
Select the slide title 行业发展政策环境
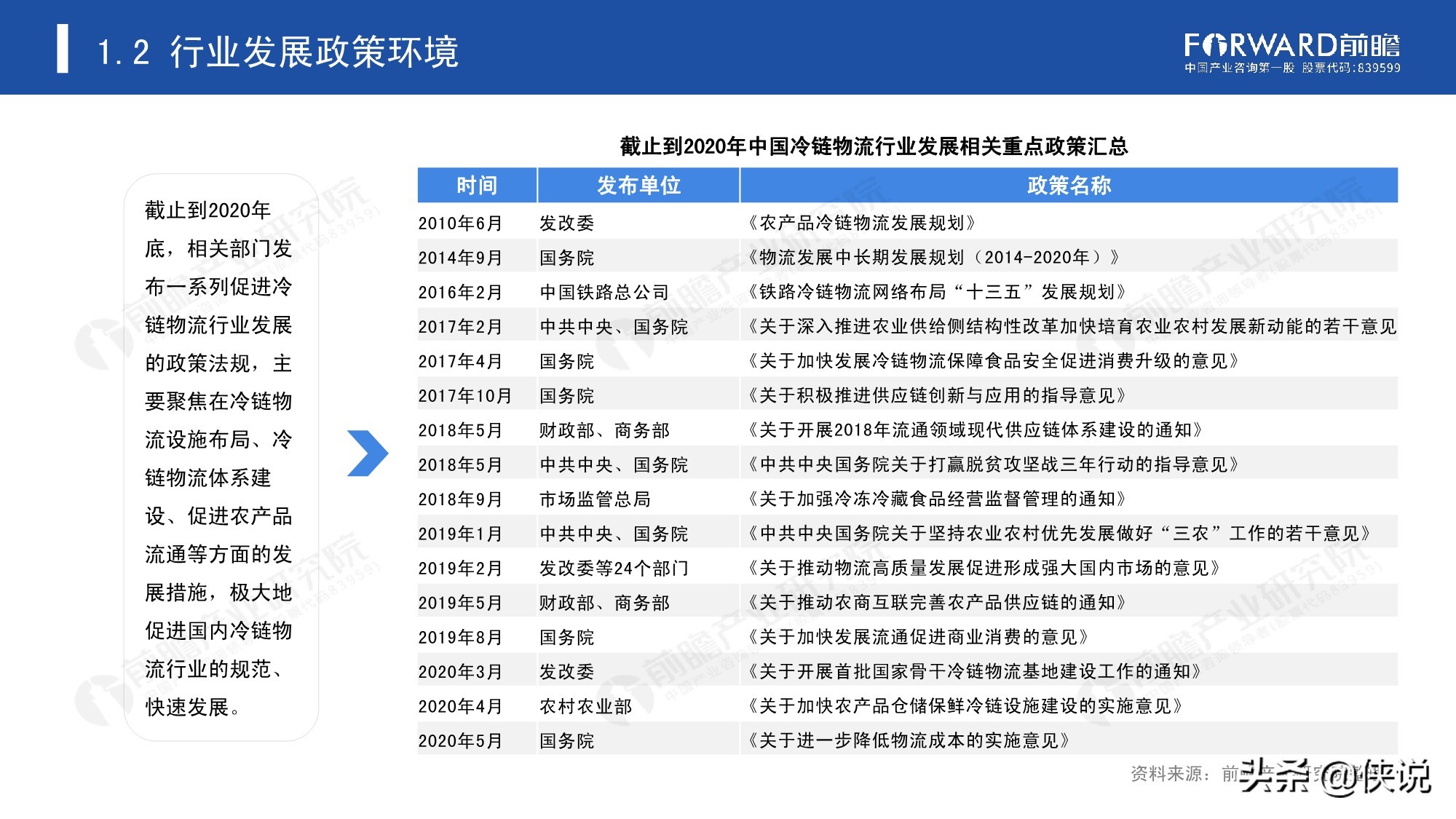tap(314, 52)
